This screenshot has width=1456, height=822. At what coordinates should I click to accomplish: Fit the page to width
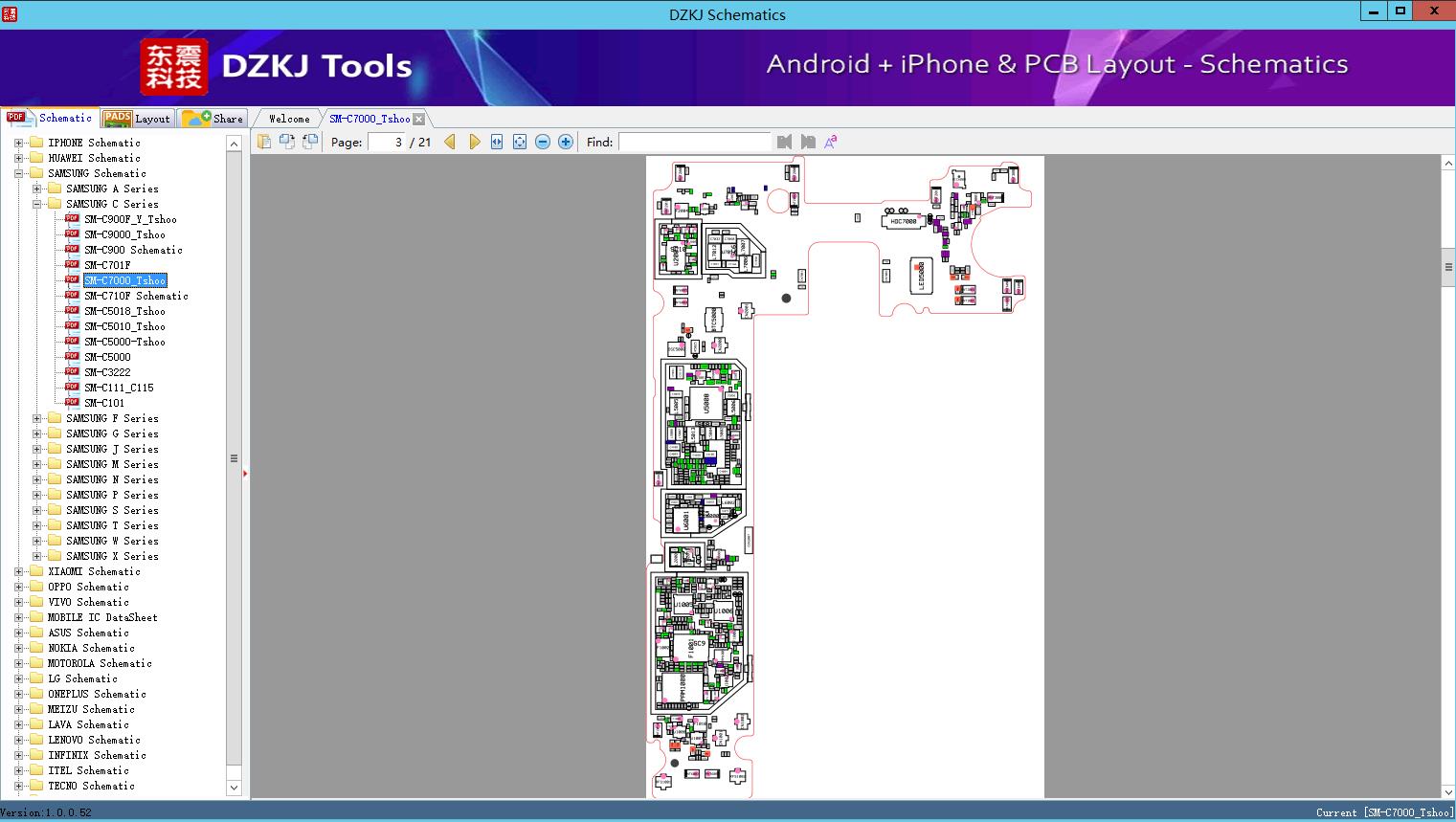497,142
